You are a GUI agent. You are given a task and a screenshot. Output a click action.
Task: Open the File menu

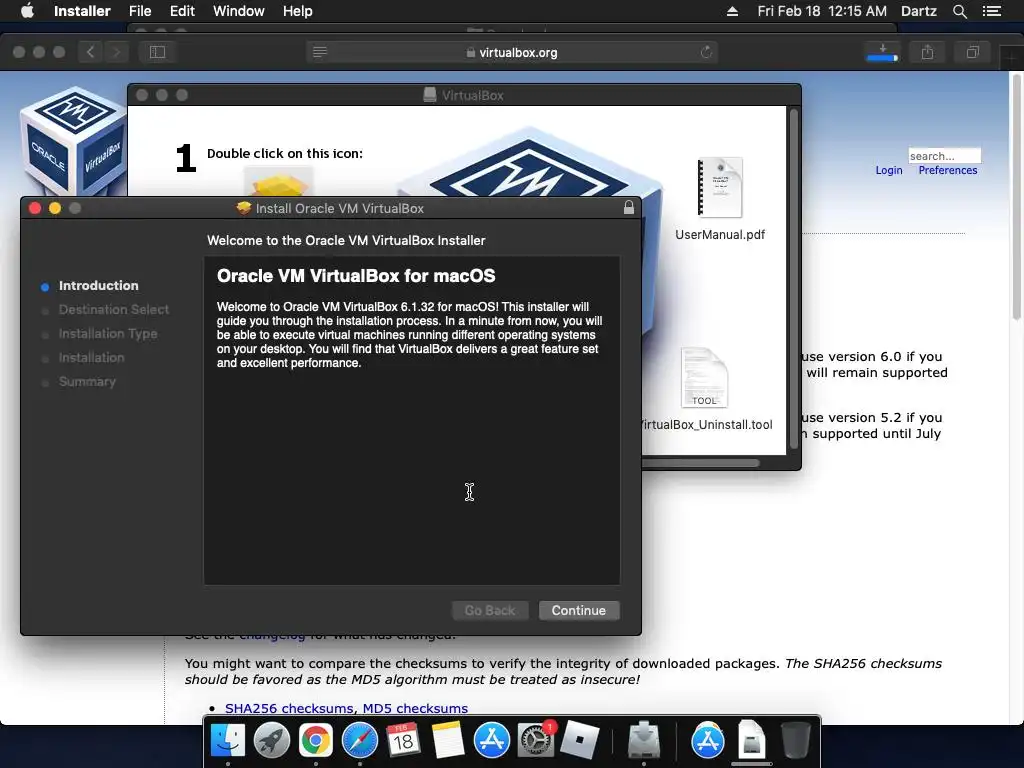click(140, 11)
